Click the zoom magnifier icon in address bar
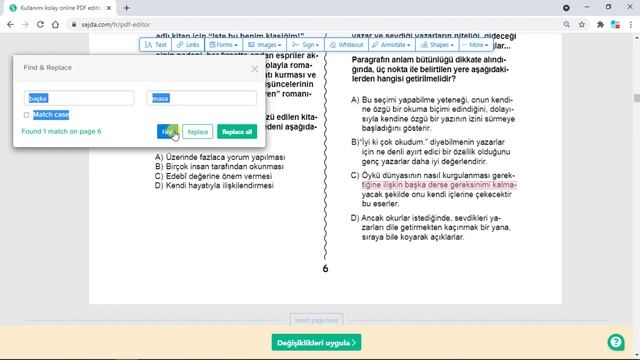The height and width of the screenshot is (360, 640). [567, 24]
